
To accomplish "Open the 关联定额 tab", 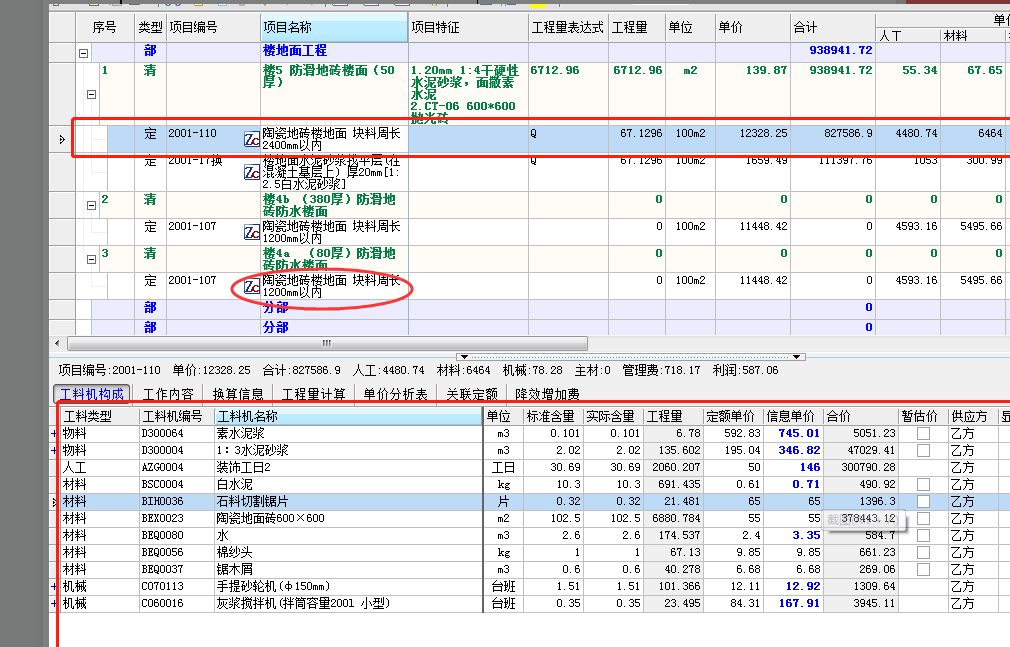I will click(472, 394).
